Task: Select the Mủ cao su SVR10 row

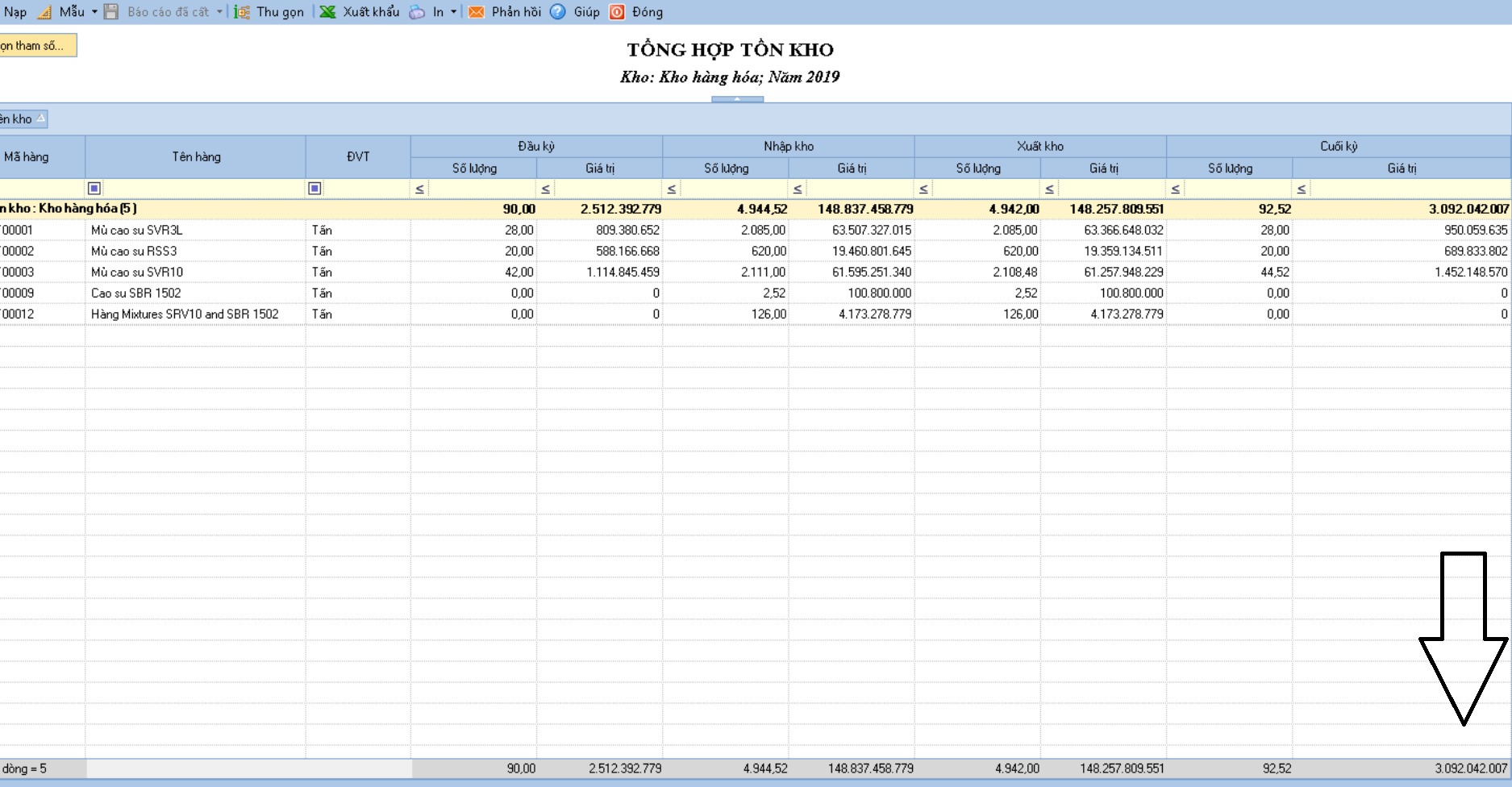Action: [137, 273]
